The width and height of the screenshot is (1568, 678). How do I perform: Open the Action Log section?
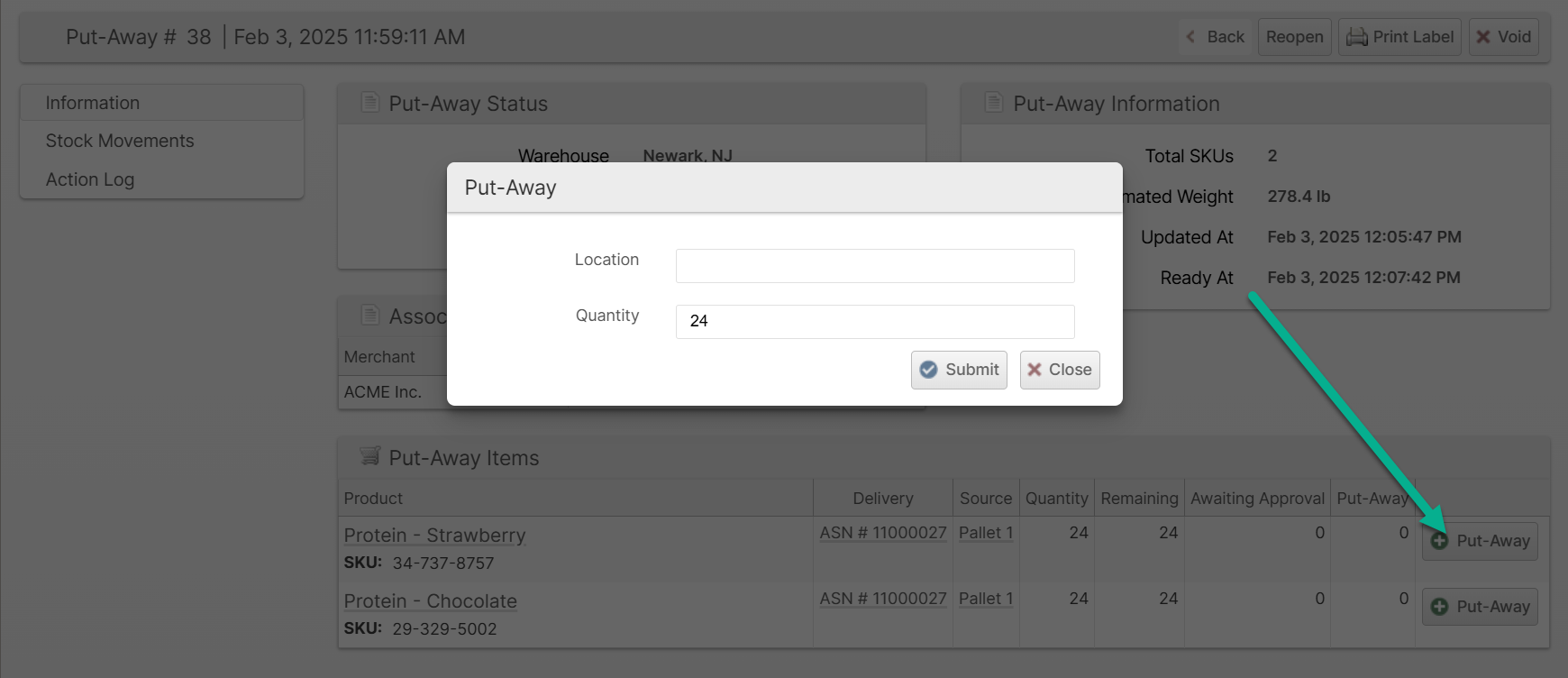(x=90, y=179)
